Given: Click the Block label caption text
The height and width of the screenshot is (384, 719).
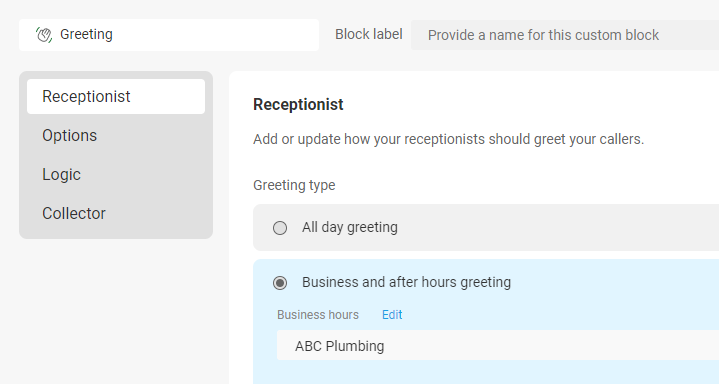Looking at the screenshot, I should (369, 34).
